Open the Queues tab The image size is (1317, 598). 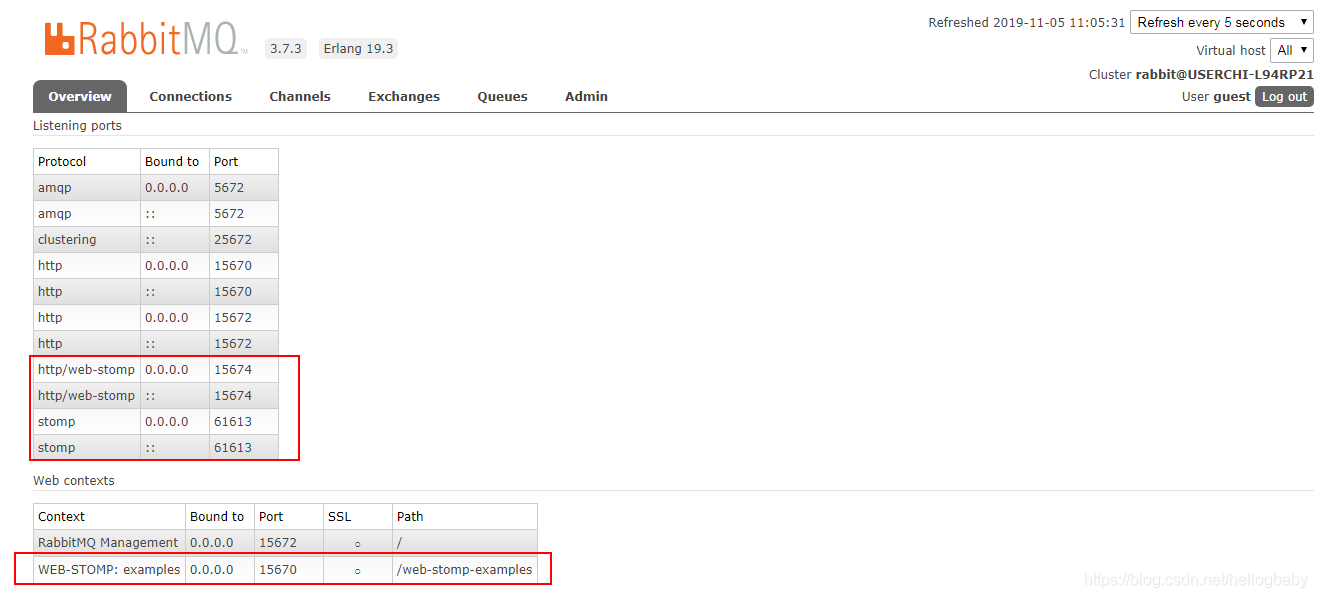[x=502, y=96]
